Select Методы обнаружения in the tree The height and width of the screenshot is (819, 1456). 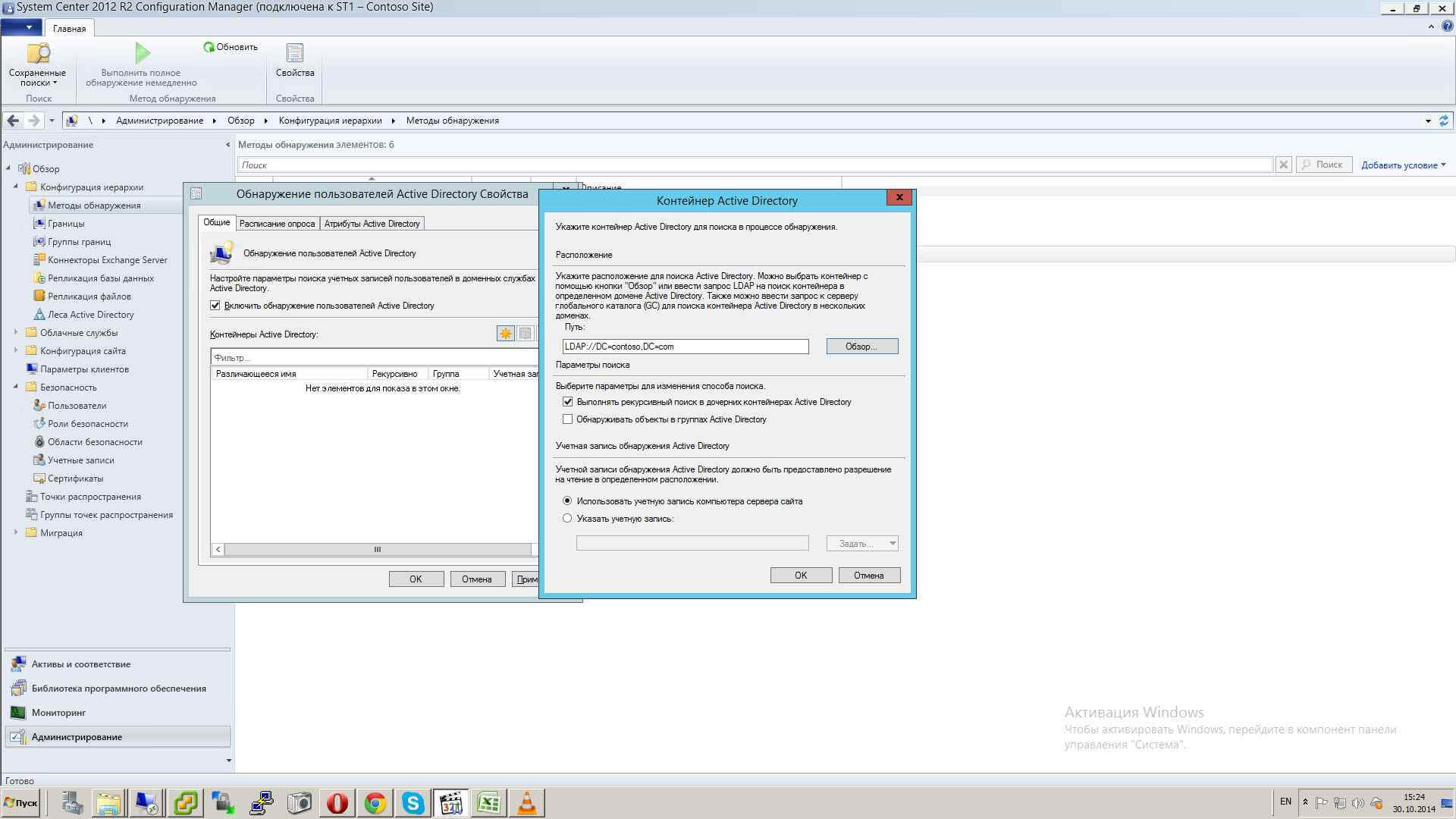pos(94,206)
